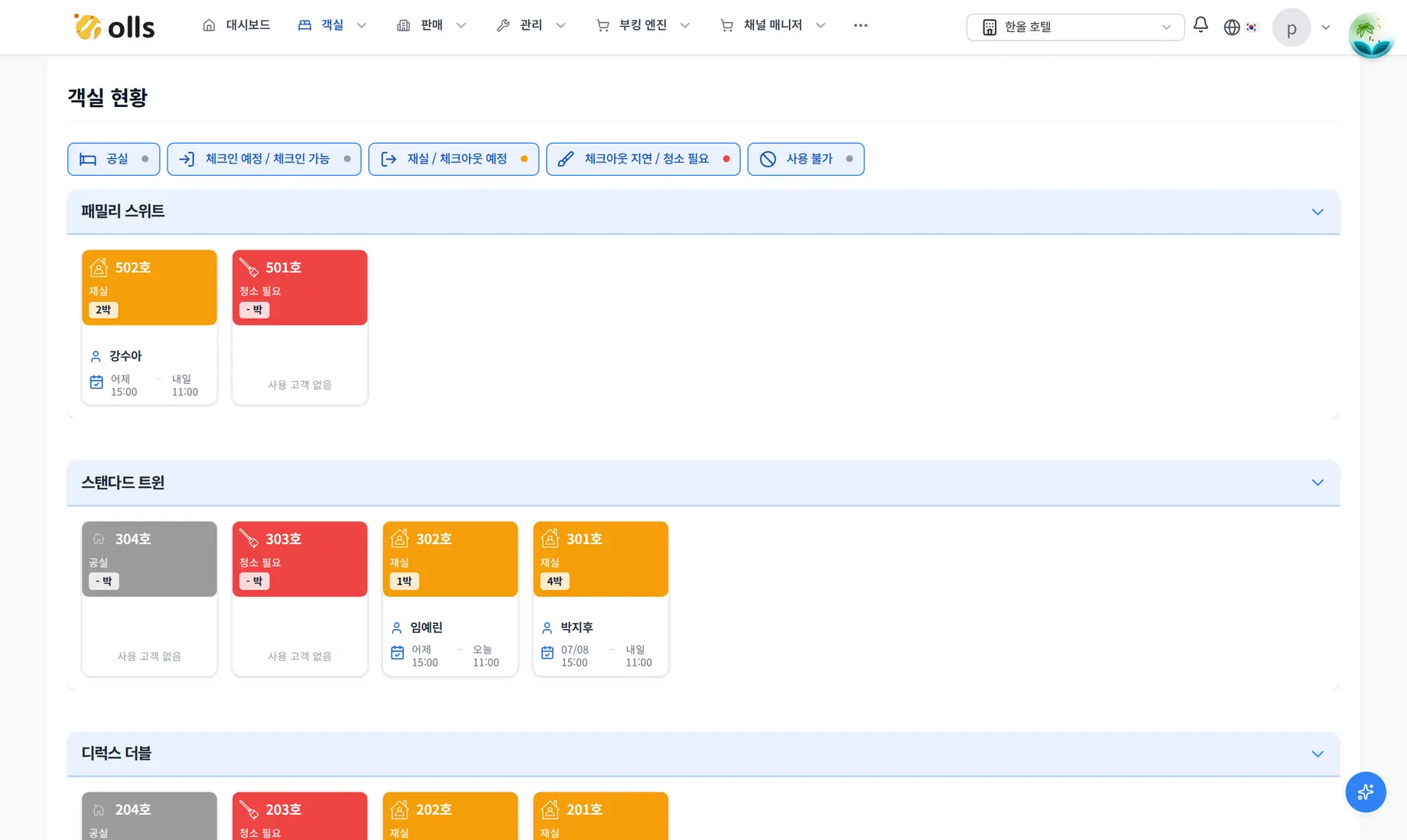Open the language globe icon

1231,28
